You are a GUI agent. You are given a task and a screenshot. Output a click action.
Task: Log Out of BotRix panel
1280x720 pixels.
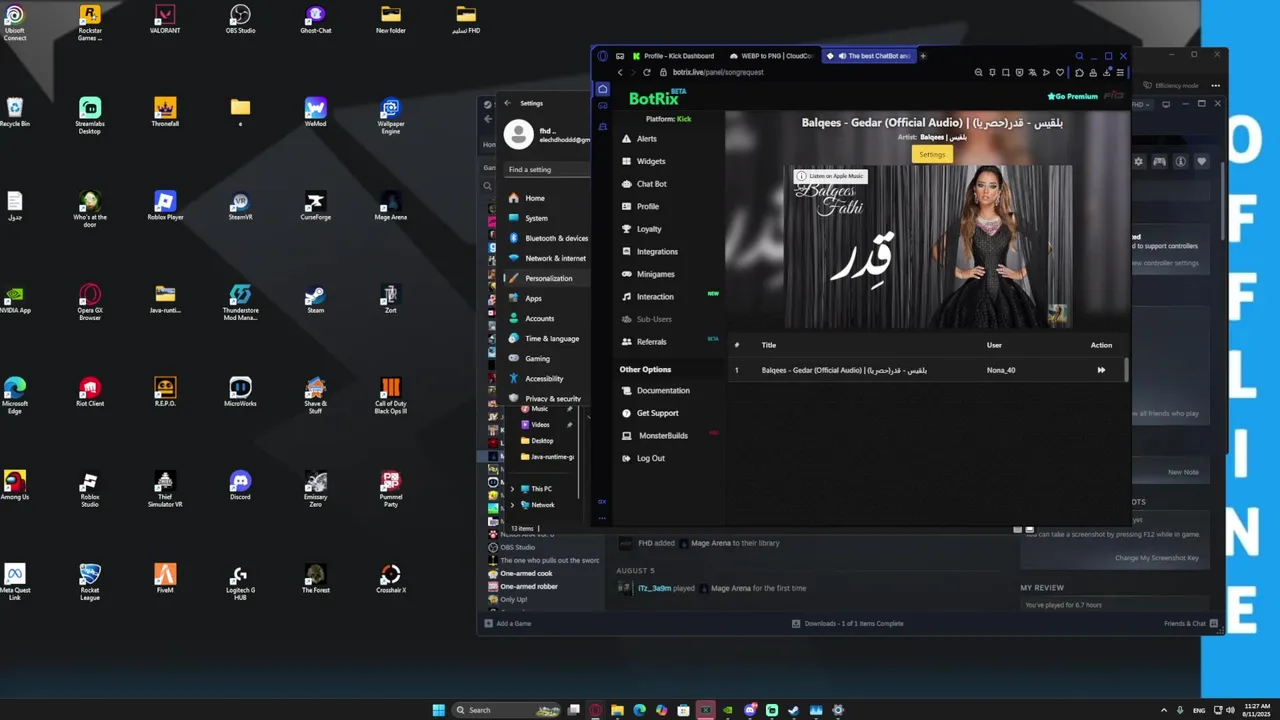(x=642, y=458)
